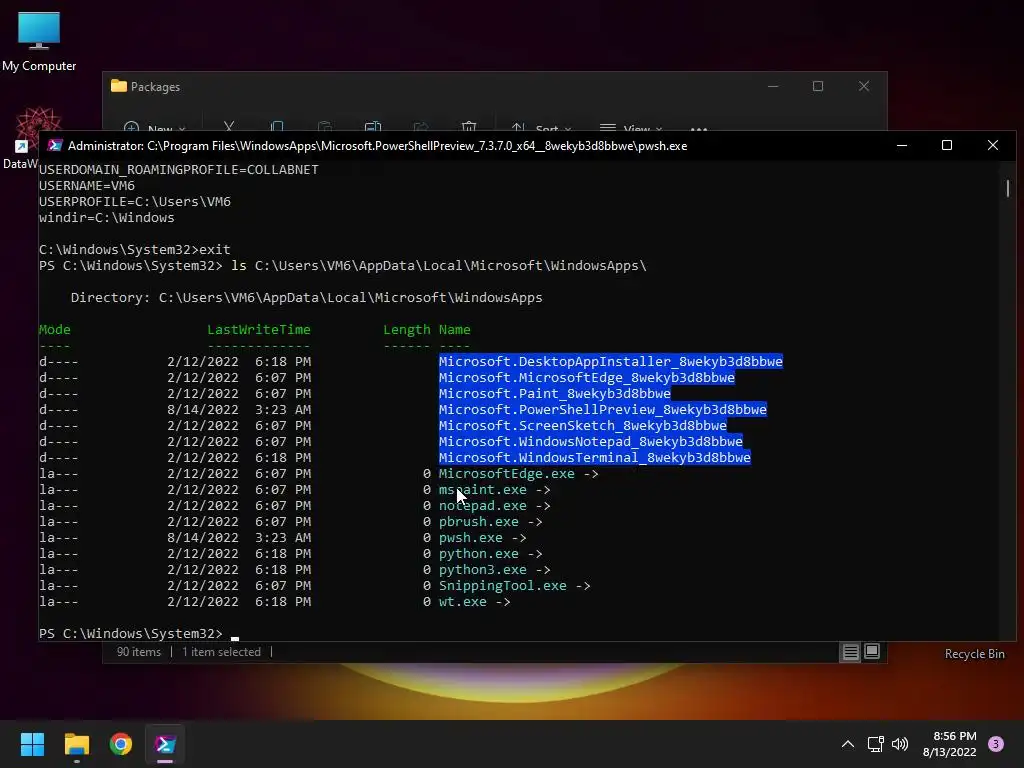Screen dimensions: 1024x768
Task: Click the green Mode column header
Action: tap(55, 329)
